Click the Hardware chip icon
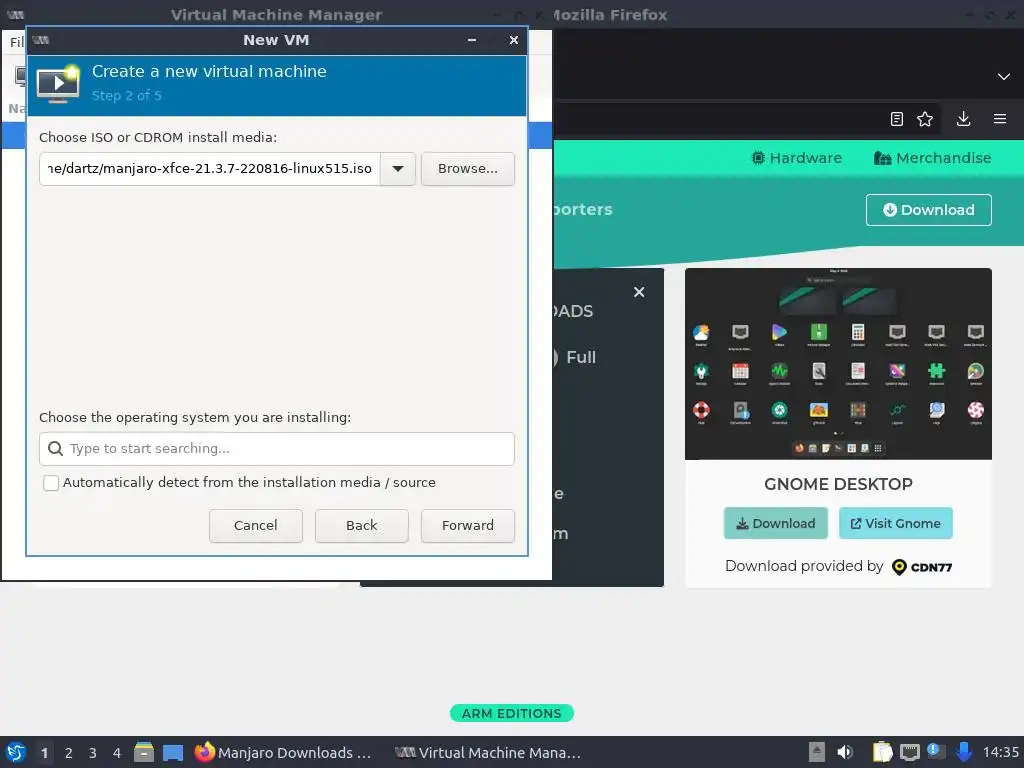Image resolution: width=1024 pixels, height=768 pixels. (758, 158)
